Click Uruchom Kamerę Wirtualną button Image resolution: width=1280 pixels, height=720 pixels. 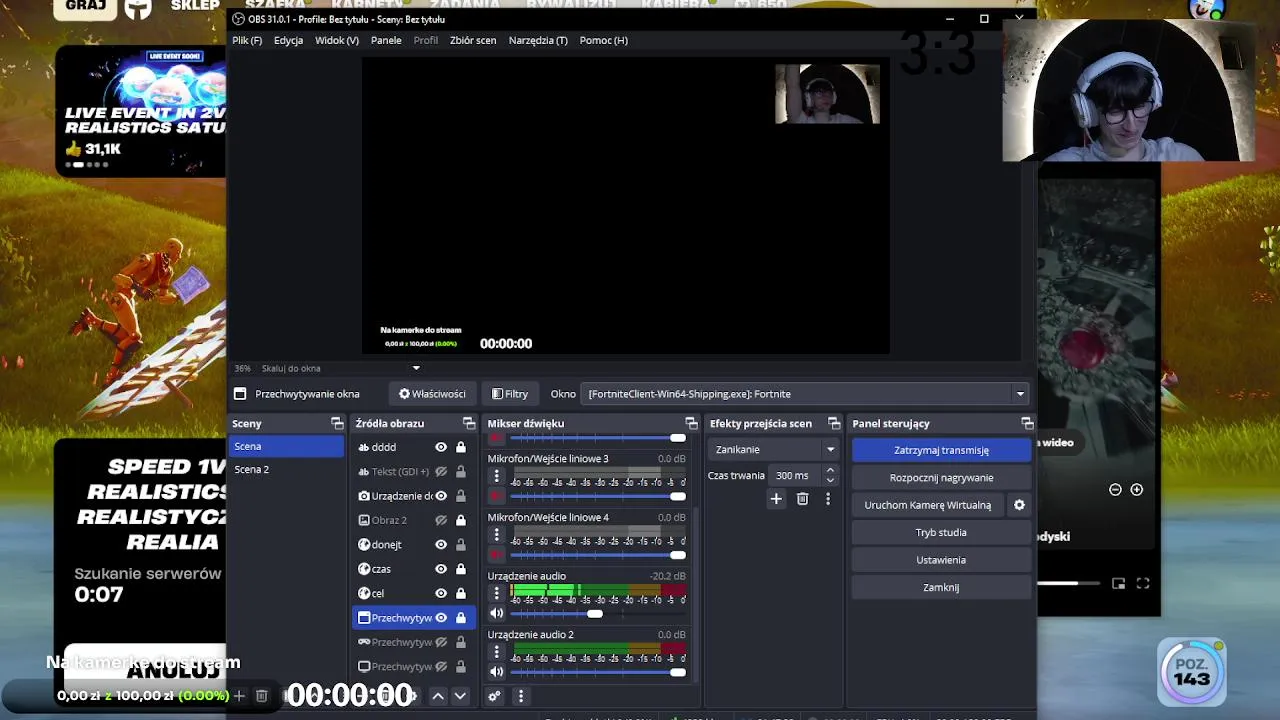click(x=928, y=505)
